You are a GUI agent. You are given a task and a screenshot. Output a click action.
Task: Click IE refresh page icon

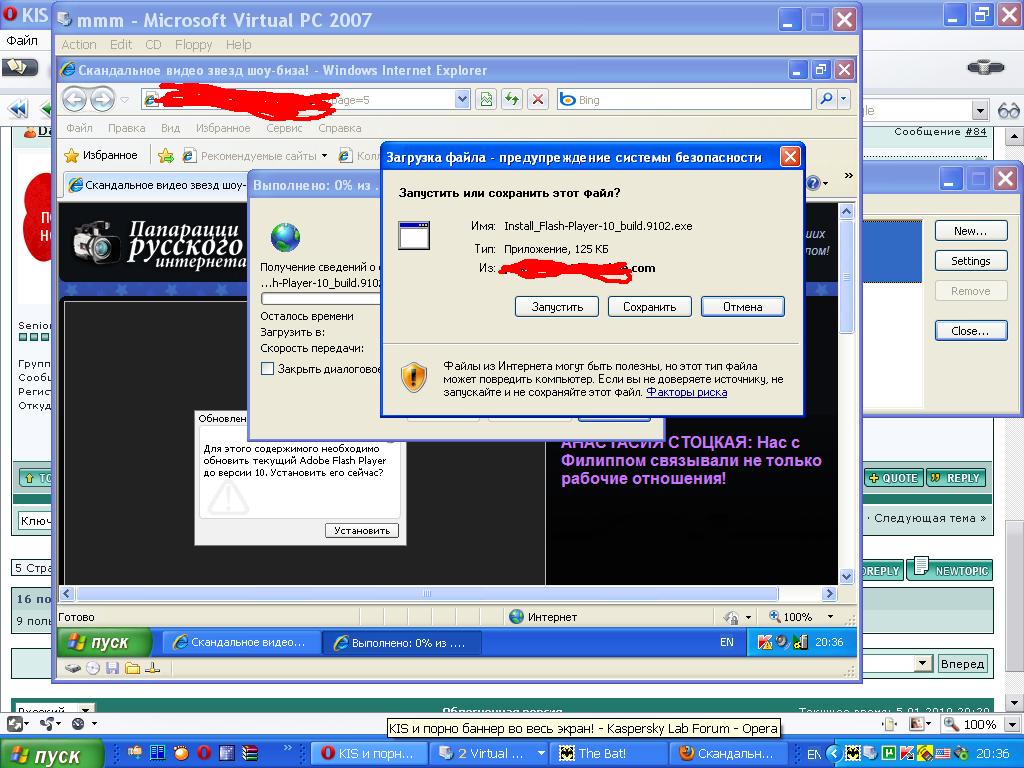pos(511,99)
